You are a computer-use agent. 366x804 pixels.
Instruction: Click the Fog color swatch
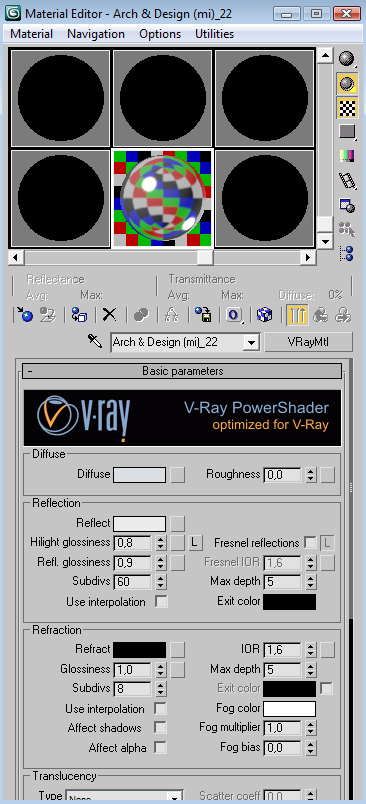click(289, 709)
